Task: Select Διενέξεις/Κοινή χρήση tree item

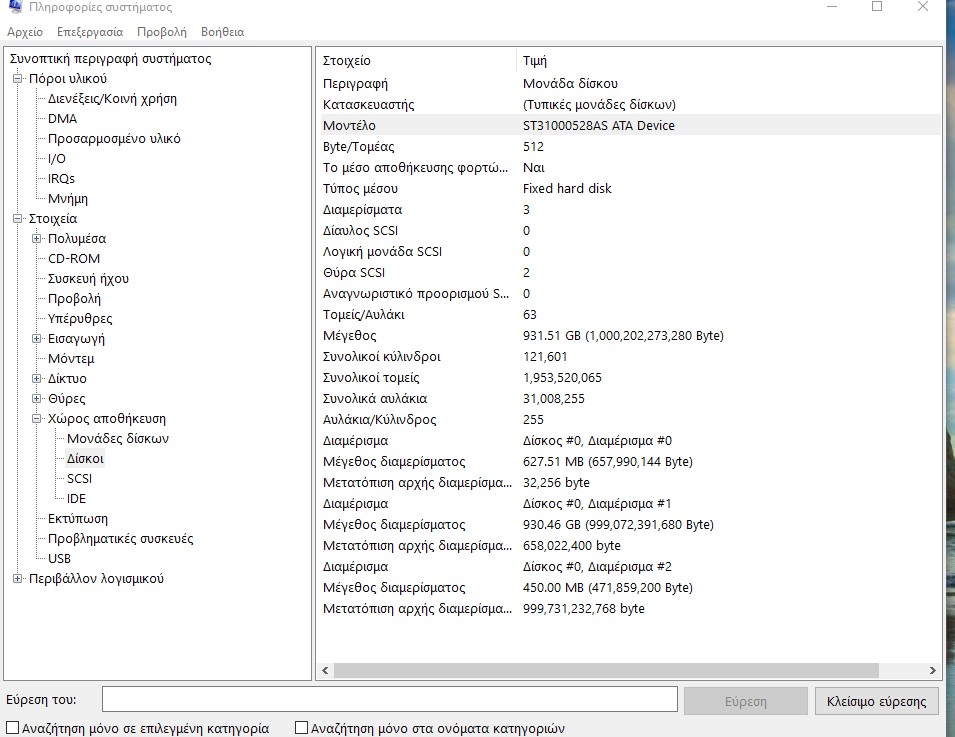Action: (113, 99)
